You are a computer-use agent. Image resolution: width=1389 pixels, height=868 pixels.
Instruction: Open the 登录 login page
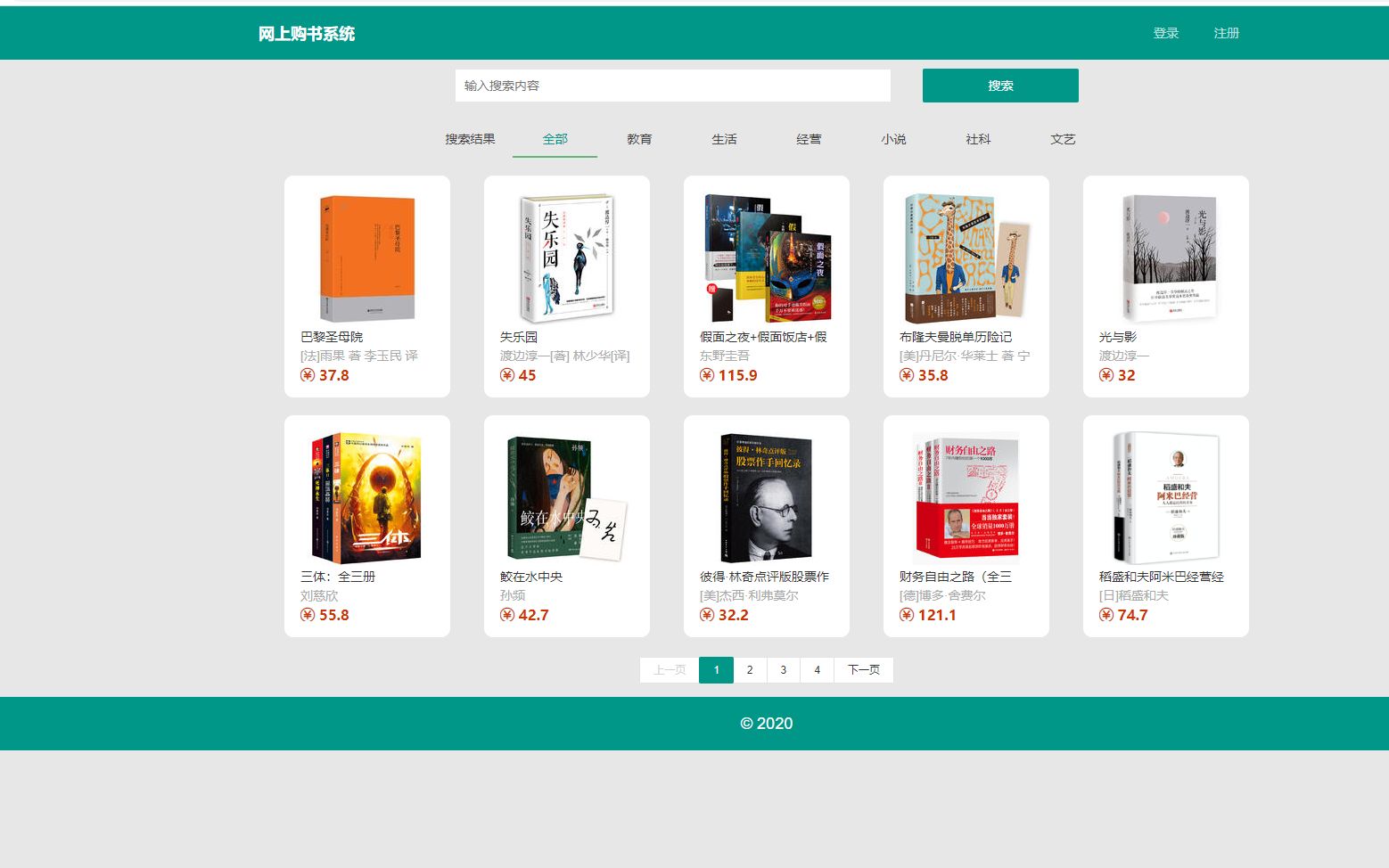point(1165,33)
